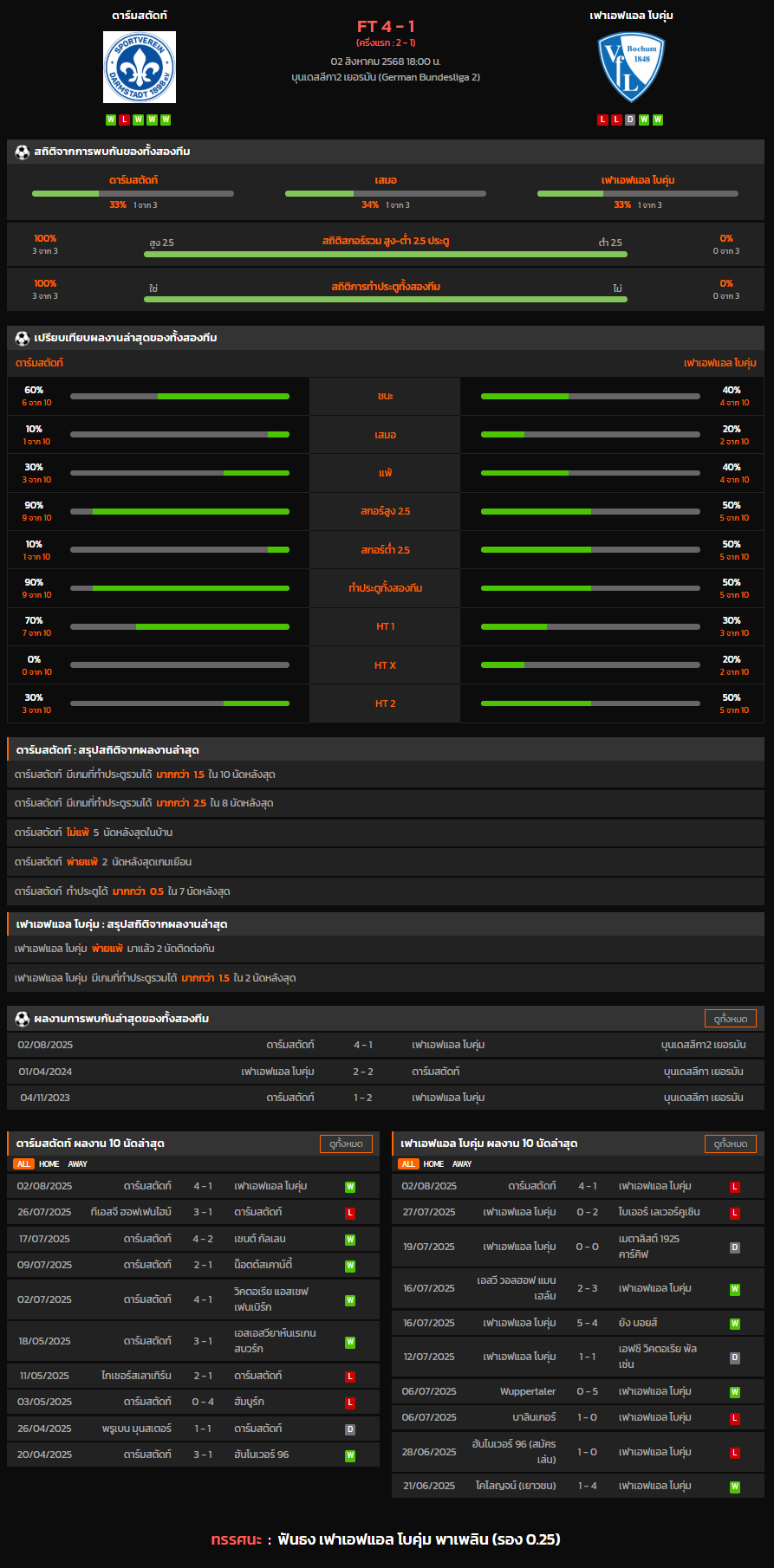Click soccer ball icon beside recent form comparison header
Viewport: 774px width, 1568px height.
[23, 338]
